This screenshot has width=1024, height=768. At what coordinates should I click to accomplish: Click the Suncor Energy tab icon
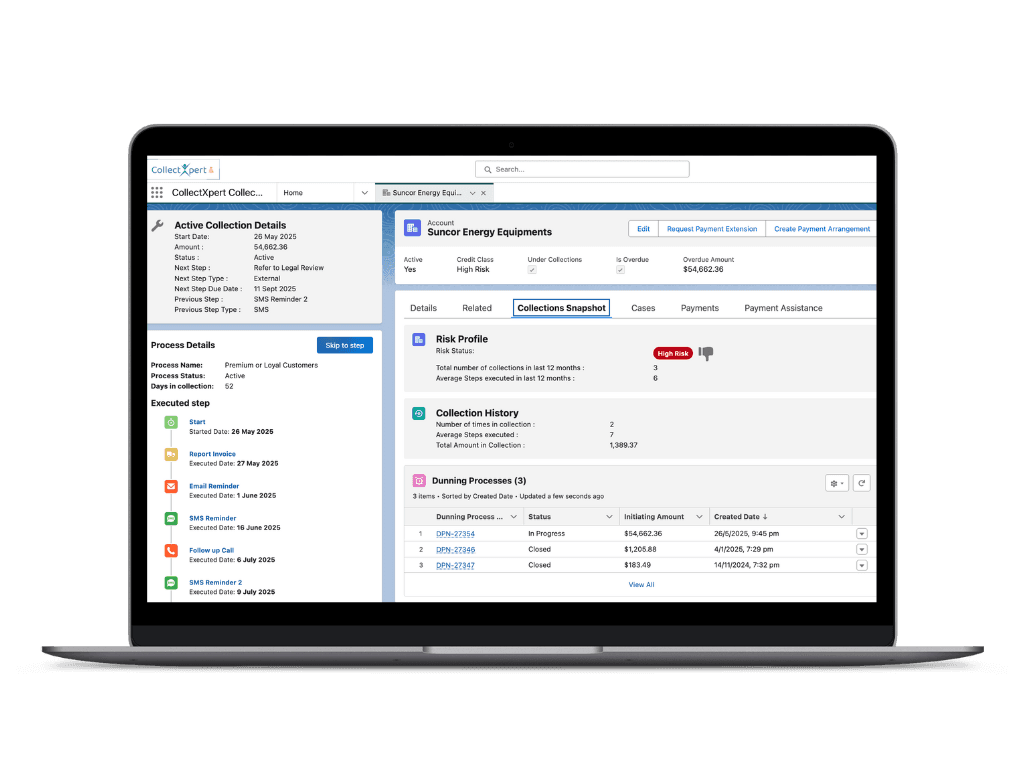click(386, 193)
